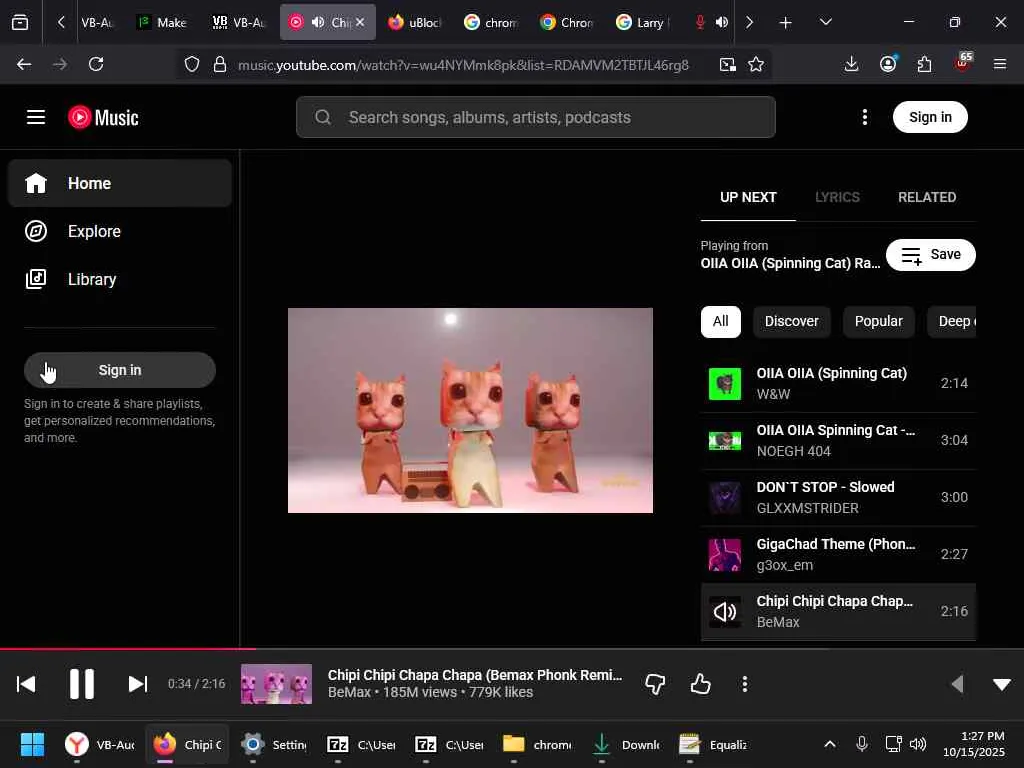Show hidden system tray icons
Screen dimensions: 1024x768
coord(829,744)
